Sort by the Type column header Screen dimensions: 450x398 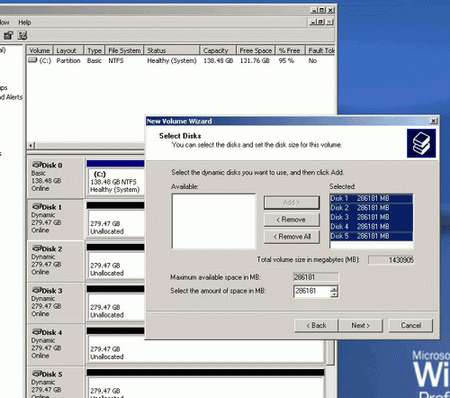tap(94, 50)
